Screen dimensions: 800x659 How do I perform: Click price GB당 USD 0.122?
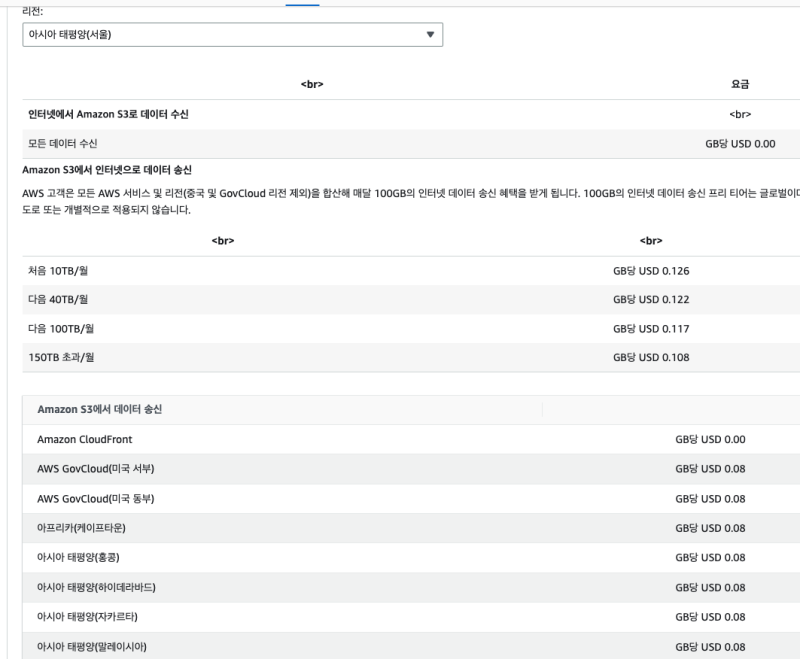tap(651, 299)
